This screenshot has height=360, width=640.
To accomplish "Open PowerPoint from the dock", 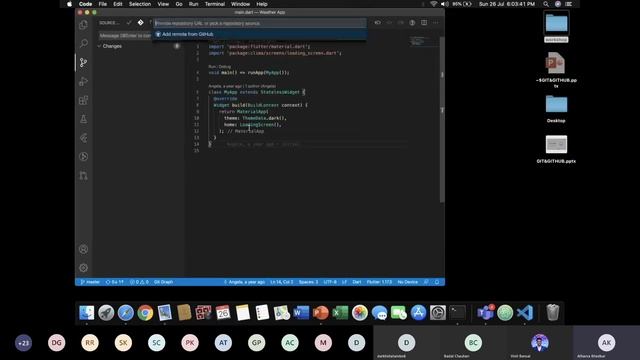I will pos(320,313).
